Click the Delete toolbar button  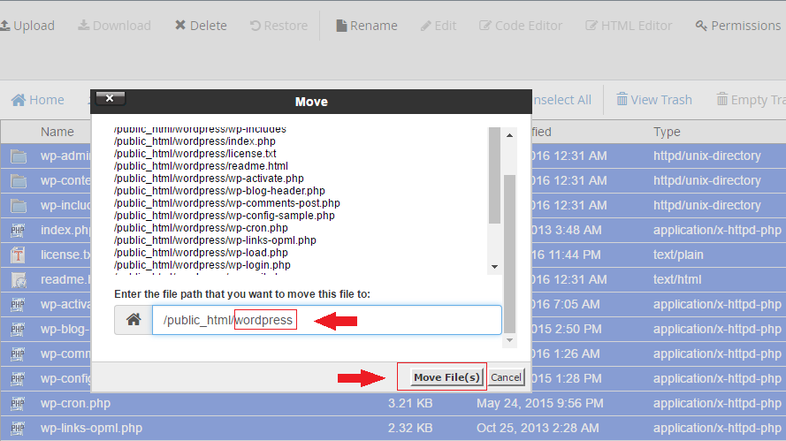coord(200,25)
